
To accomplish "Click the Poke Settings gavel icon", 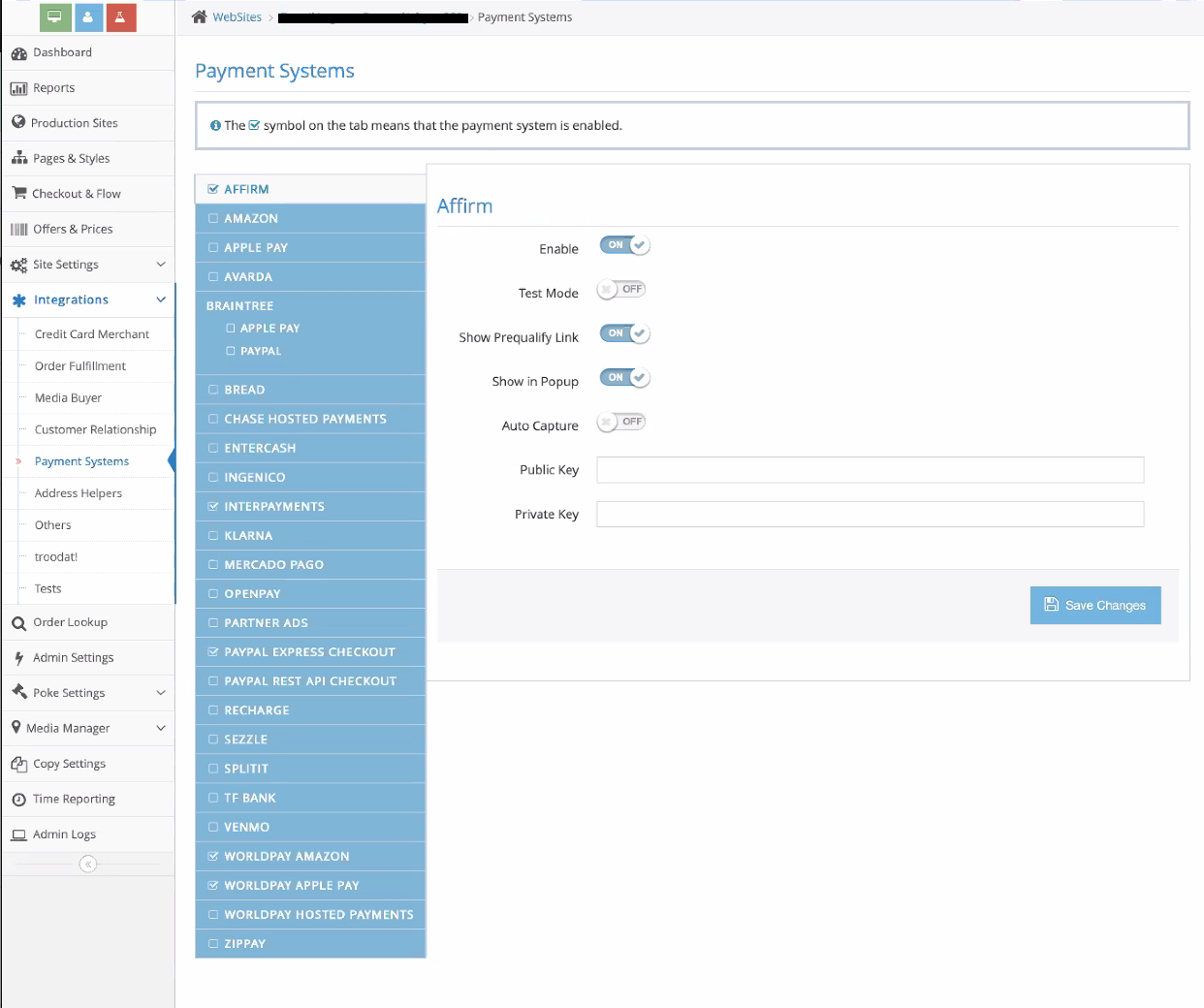I will [18, 692].
